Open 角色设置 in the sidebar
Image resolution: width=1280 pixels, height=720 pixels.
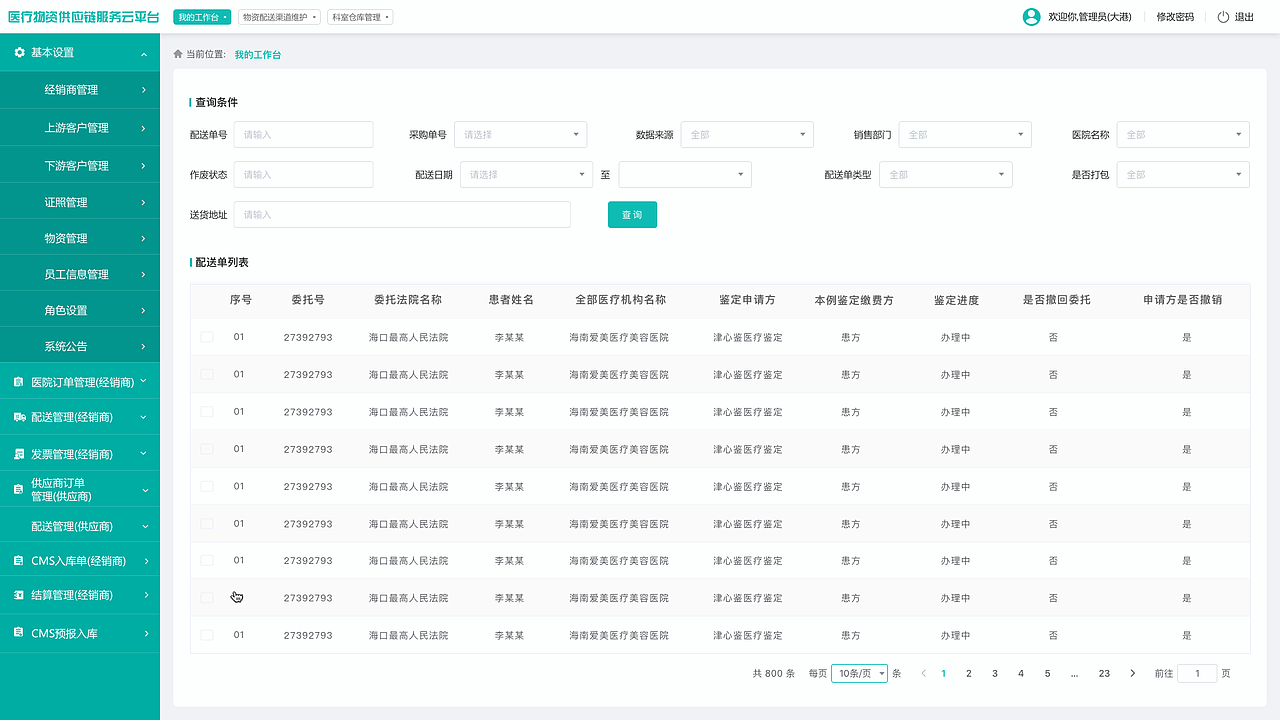click(x=80, y=310)
